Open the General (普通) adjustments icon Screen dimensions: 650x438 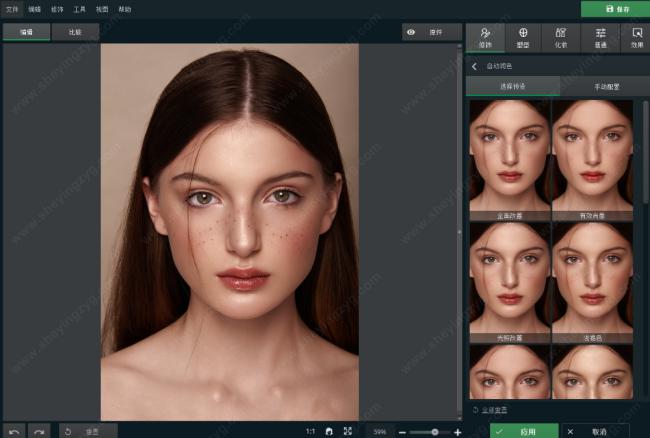(600, 37)
